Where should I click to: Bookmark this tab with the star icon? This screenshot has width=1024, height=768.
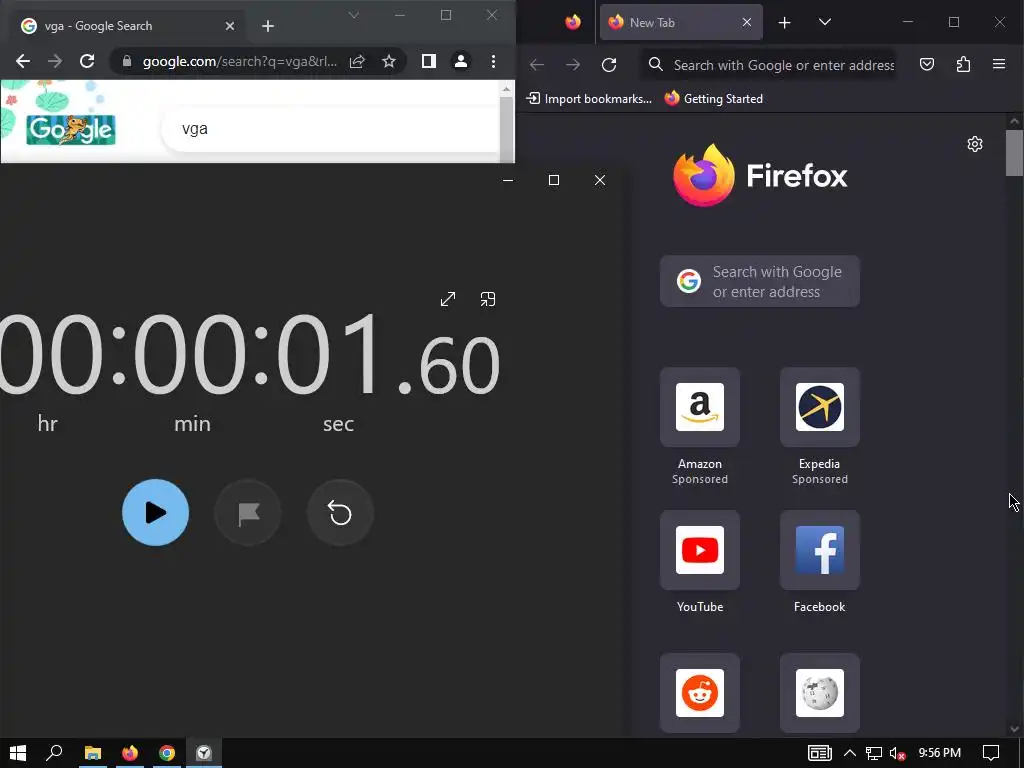[389, 61]
